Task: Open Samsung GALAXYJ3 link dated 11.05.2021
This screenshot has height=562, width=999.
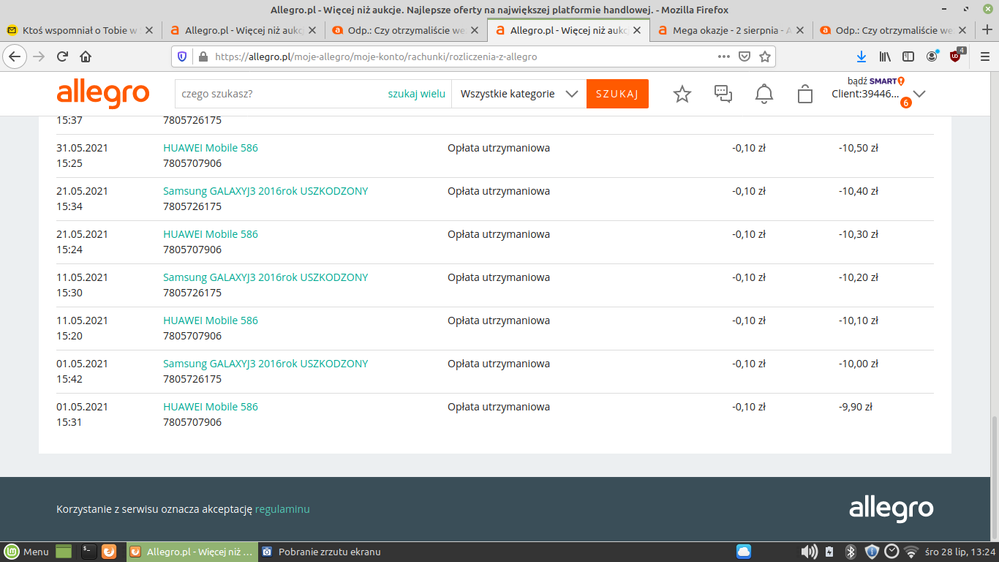Action: [266, 278]
